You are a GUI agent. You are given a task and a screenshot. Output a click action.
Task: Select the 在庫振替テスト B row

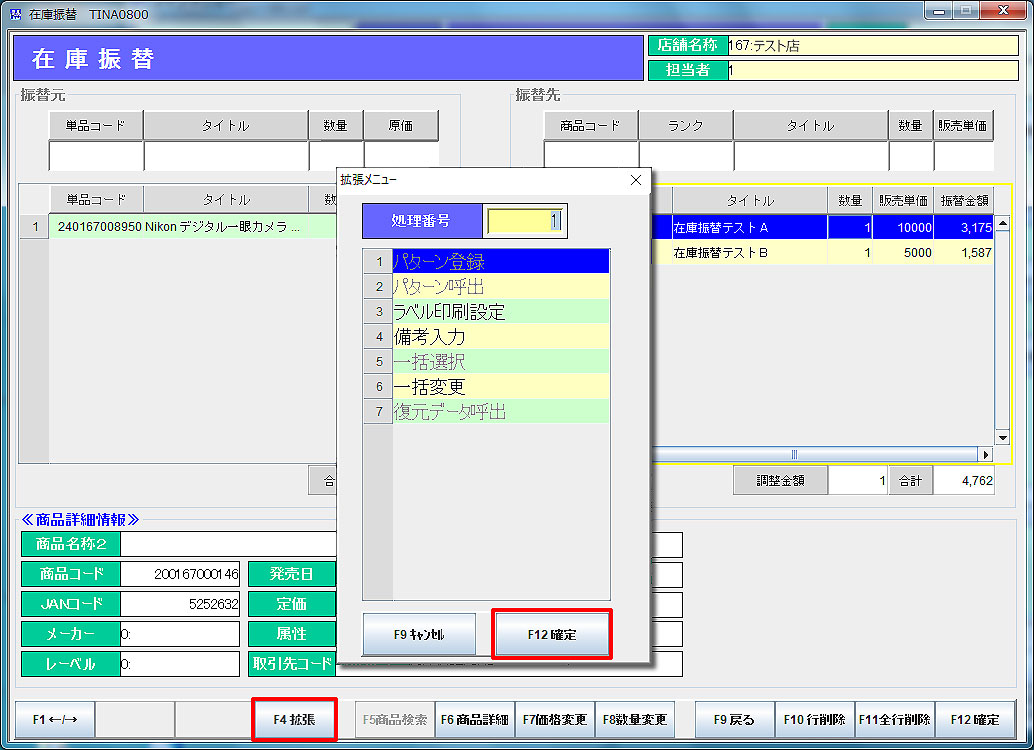click(748, 253)
